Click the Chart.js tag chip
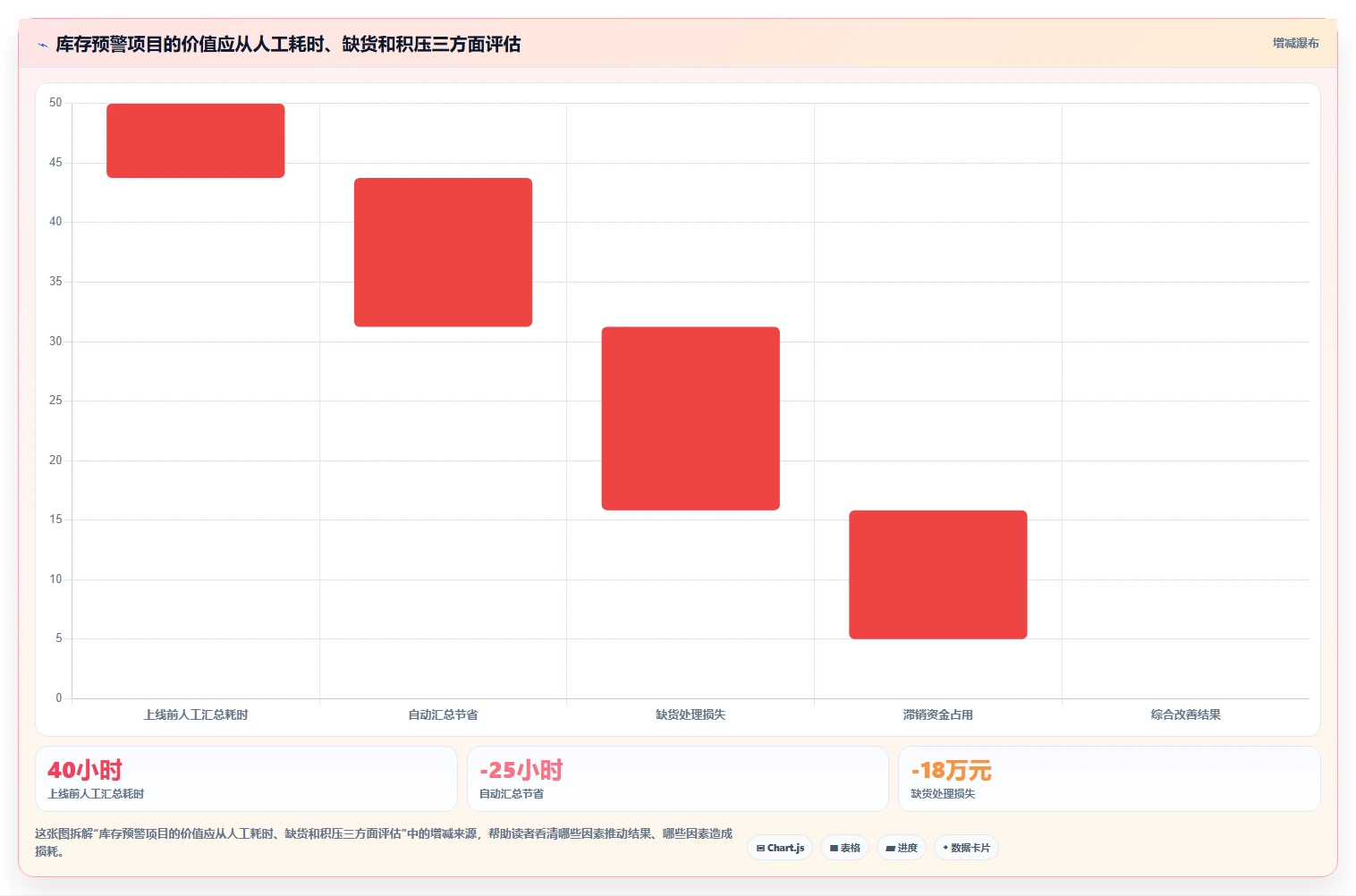Image resolution: width=1356 pixels, height=896 pixels. coord(780,848)
